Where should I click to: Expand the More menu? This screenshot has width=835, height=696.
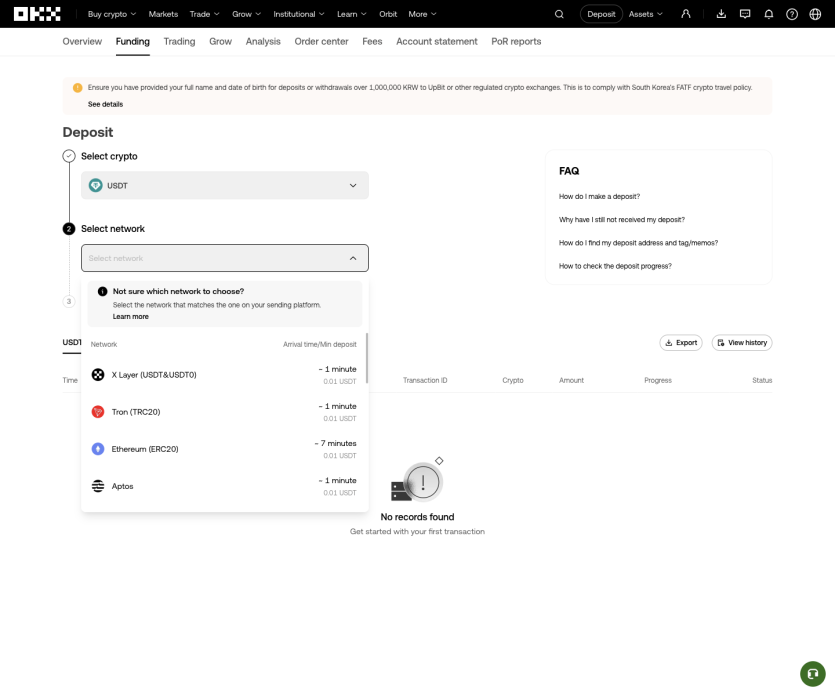(422, 14)
